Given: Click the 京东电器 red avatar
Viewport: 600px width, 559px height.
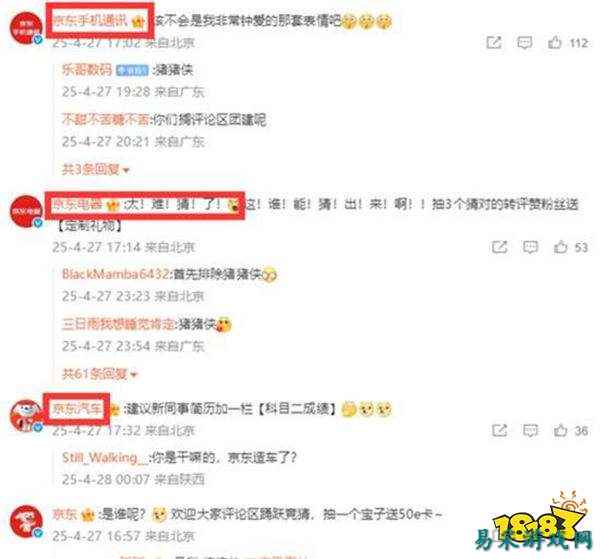Looking at the screenshot, I should pos(26,211).
